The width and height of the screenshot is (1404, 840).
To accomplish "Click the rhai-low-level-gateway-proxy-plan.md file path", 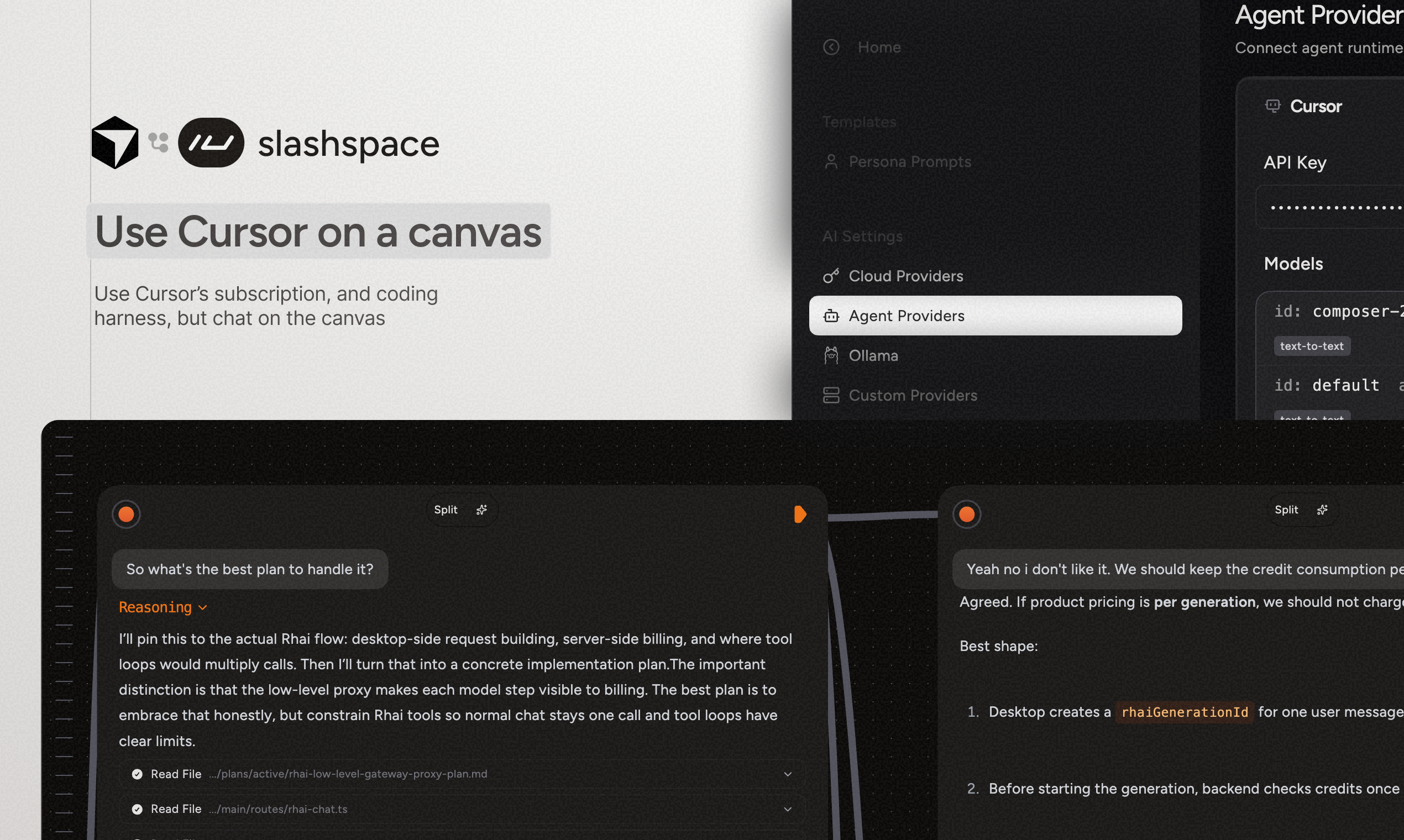I will pyautogui.click(x=348, y=774).
